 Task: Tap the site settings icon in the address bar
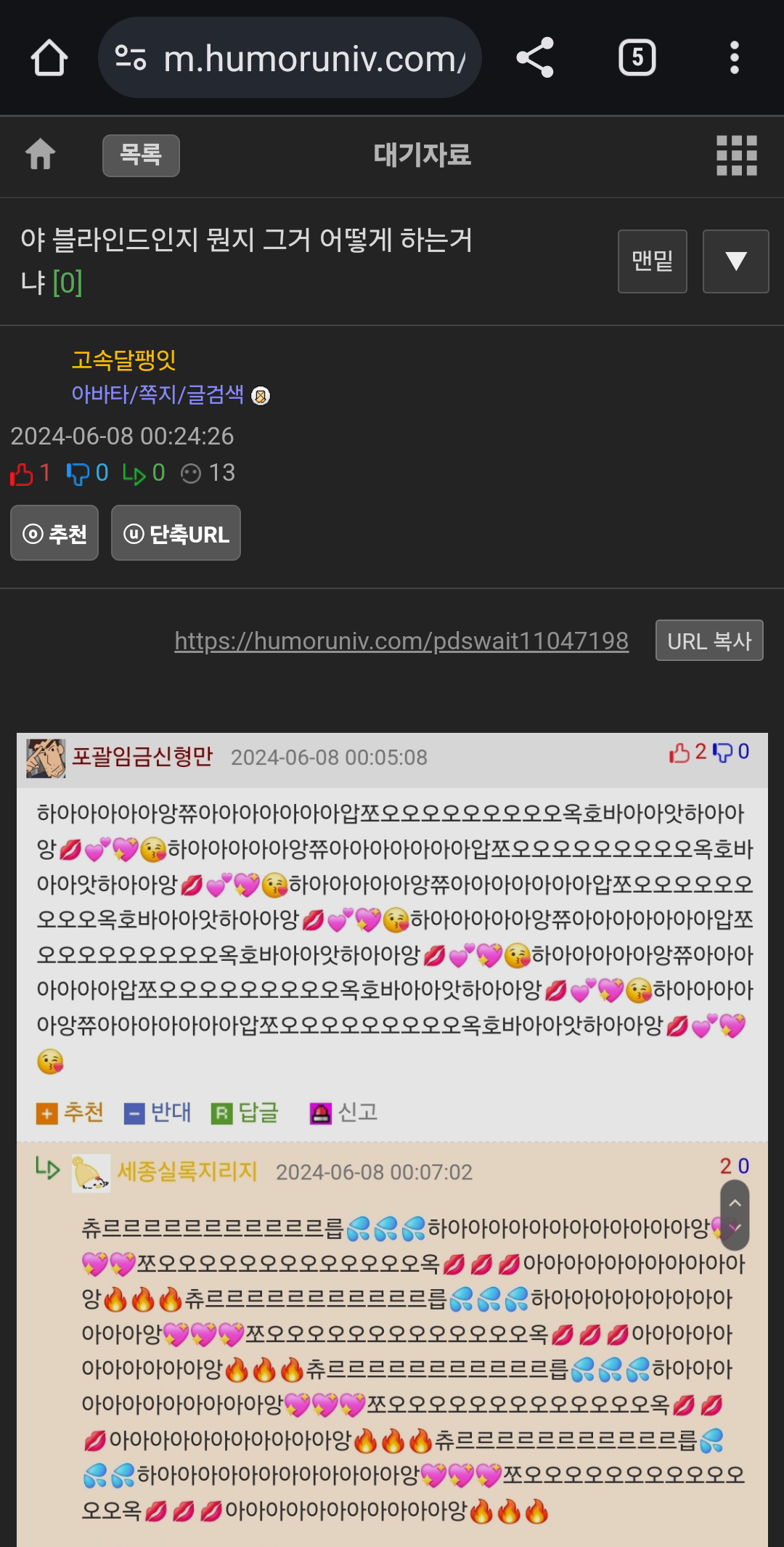coord(131,58)
